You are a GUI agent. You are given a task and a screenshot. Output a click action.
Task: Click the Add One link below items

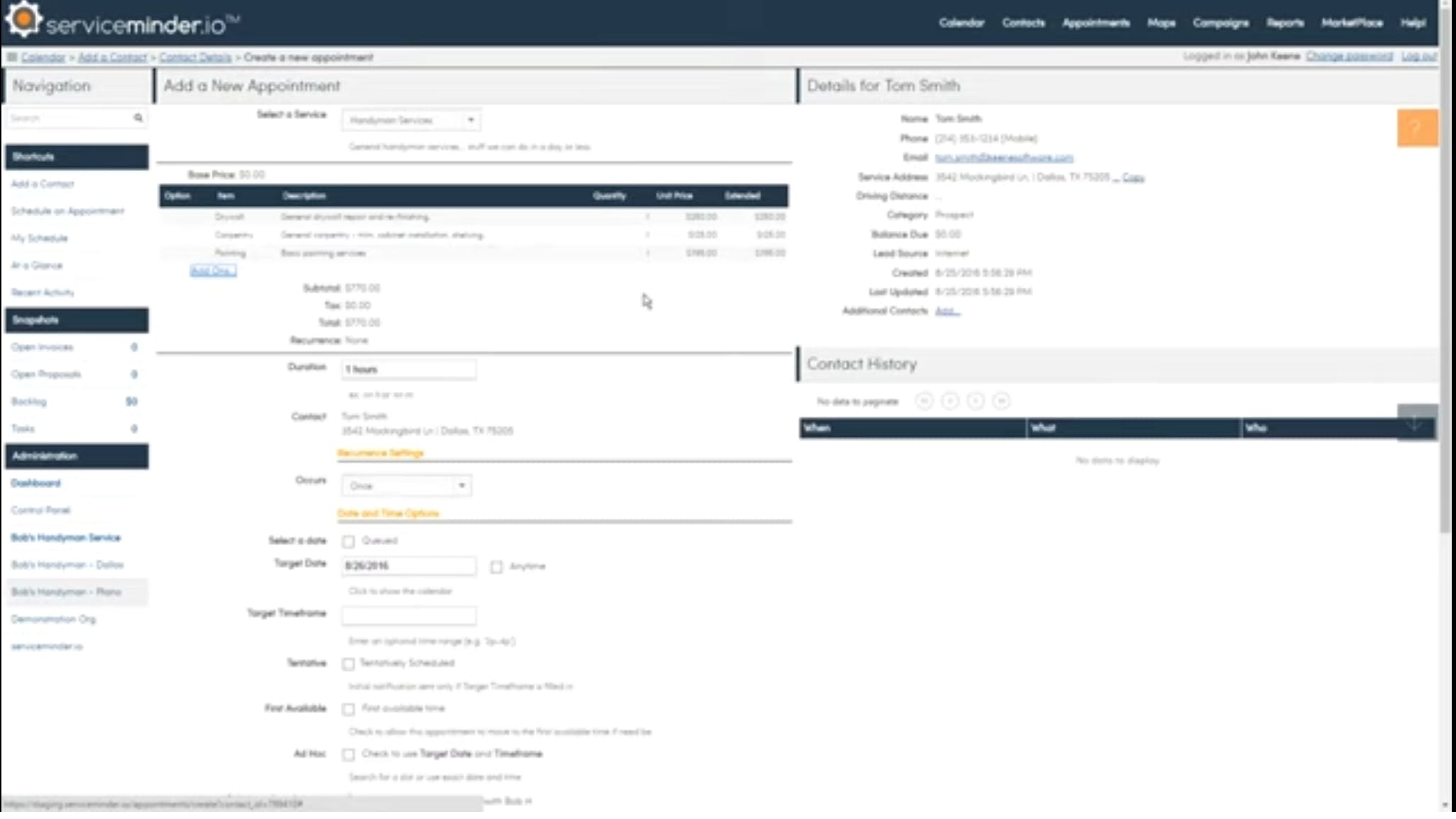(x=213, y=270)
